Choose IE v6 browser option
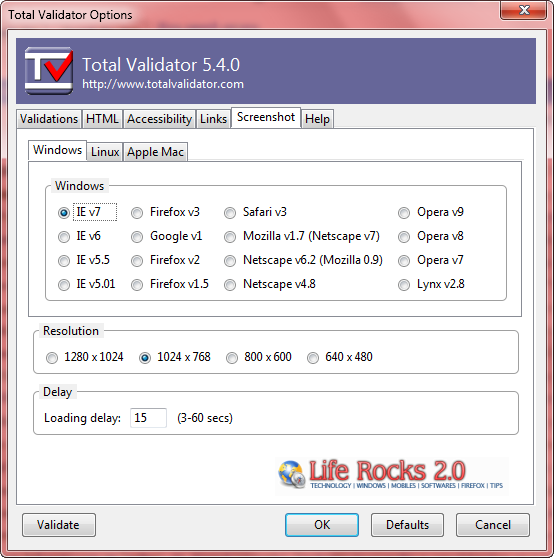554x558 pixels. [64, 237]
